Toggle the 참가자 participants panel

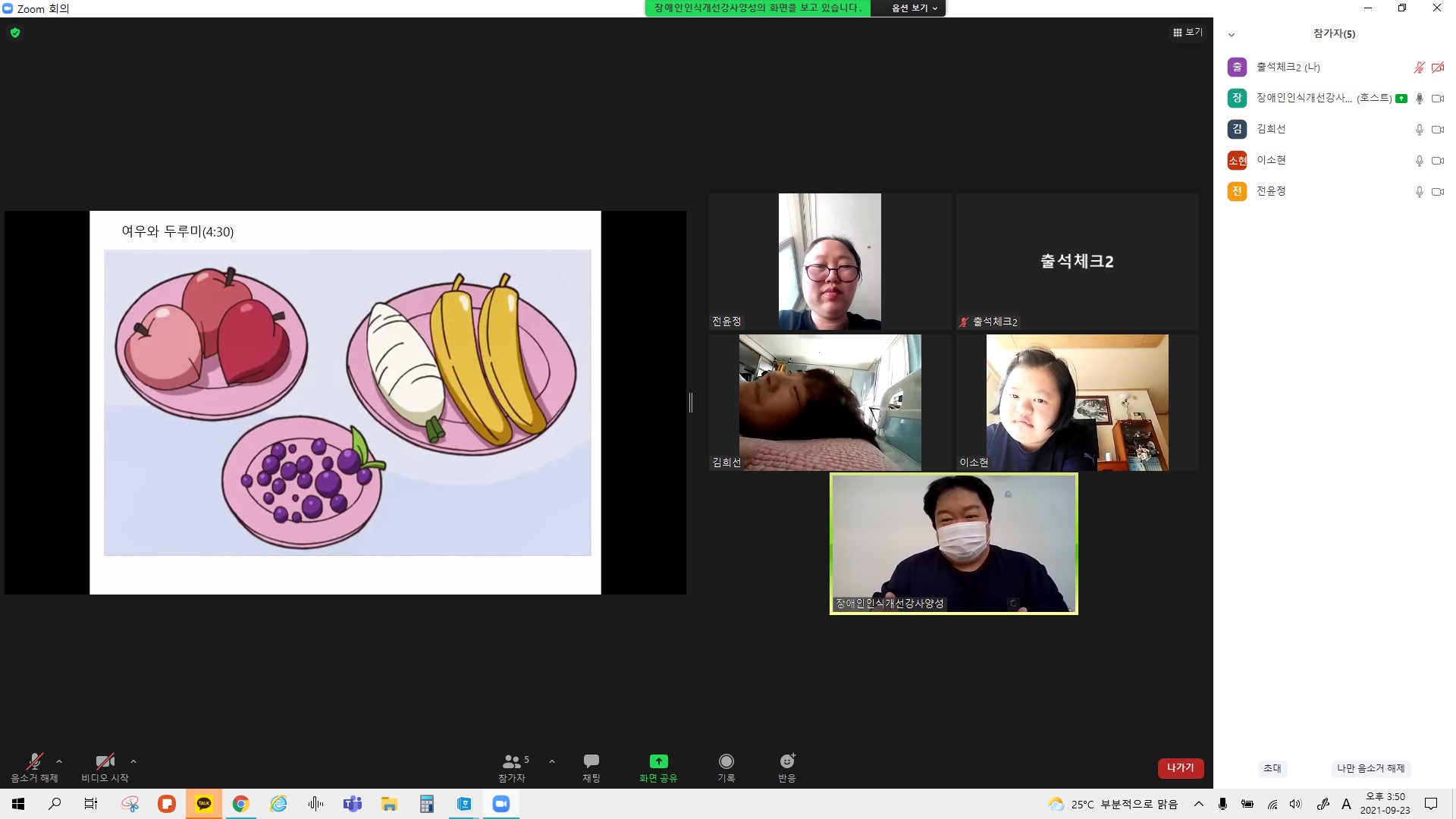point(513,767)
